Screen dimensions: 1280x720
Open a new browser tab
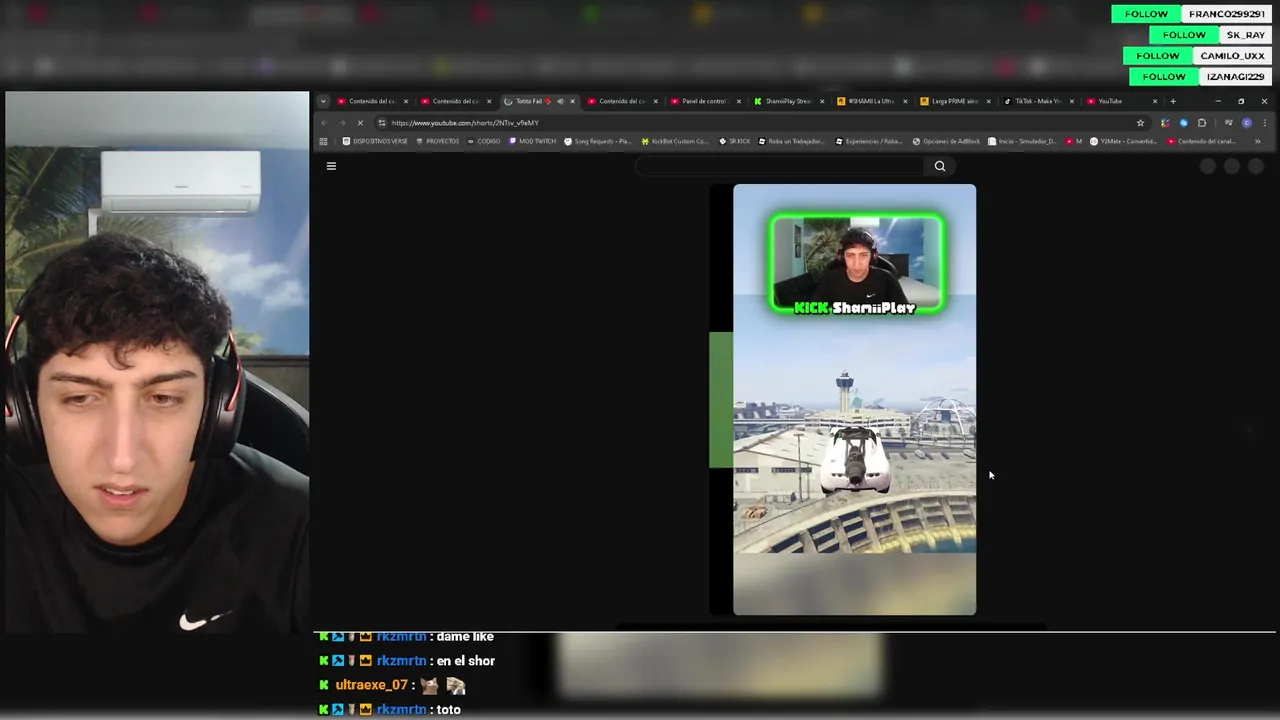point(1173,101)
